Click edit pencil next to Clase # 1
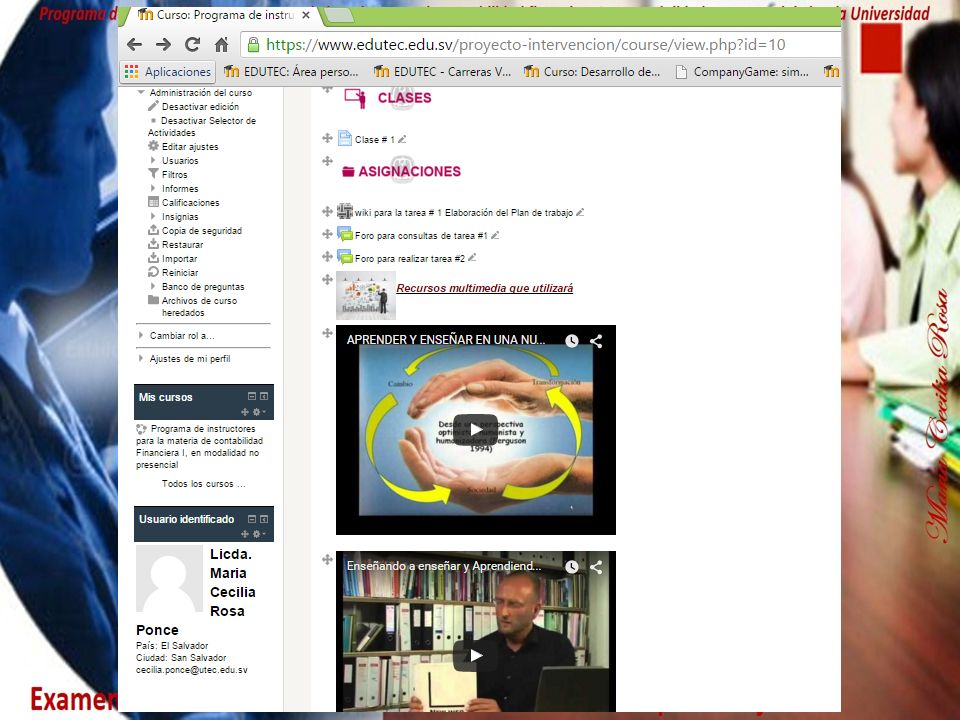Image resolution: width=960 pixels, height=720 pixels. click(x=402, y=140)
